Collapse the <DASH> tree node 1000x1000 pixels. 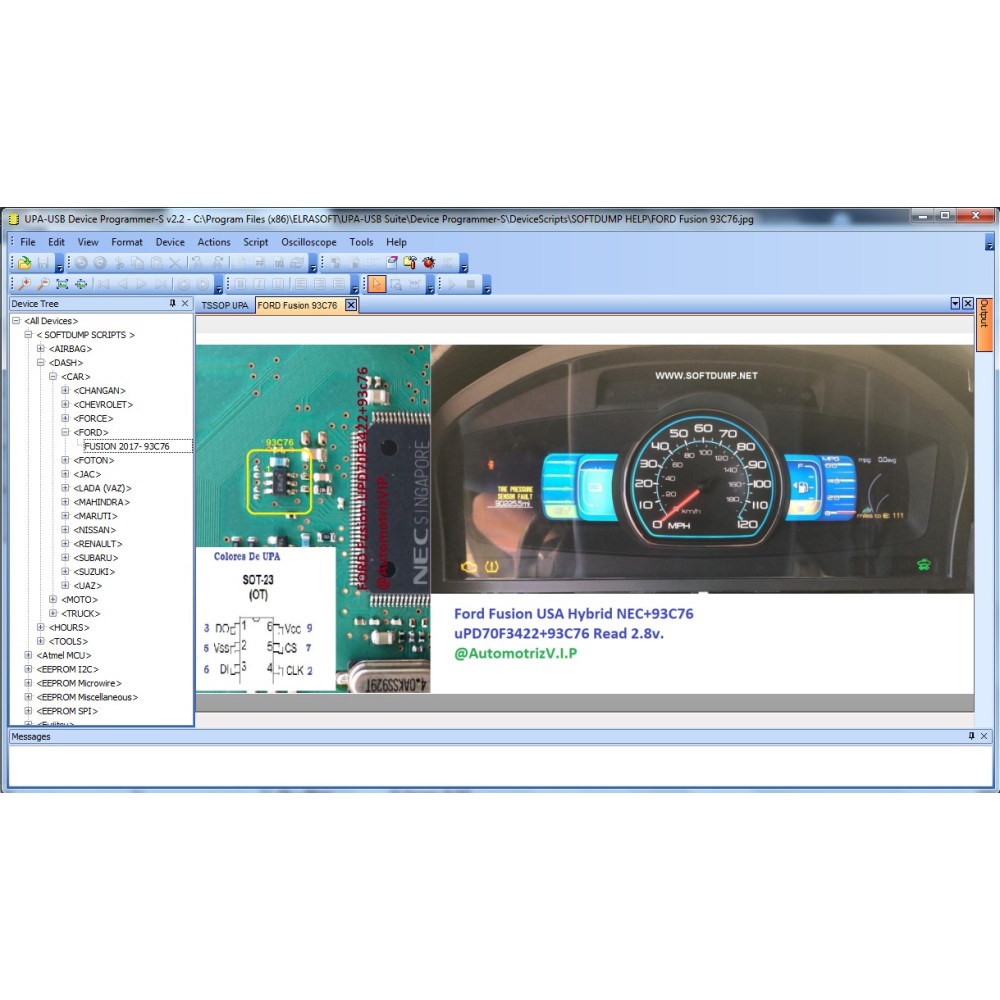pos(41,363)
